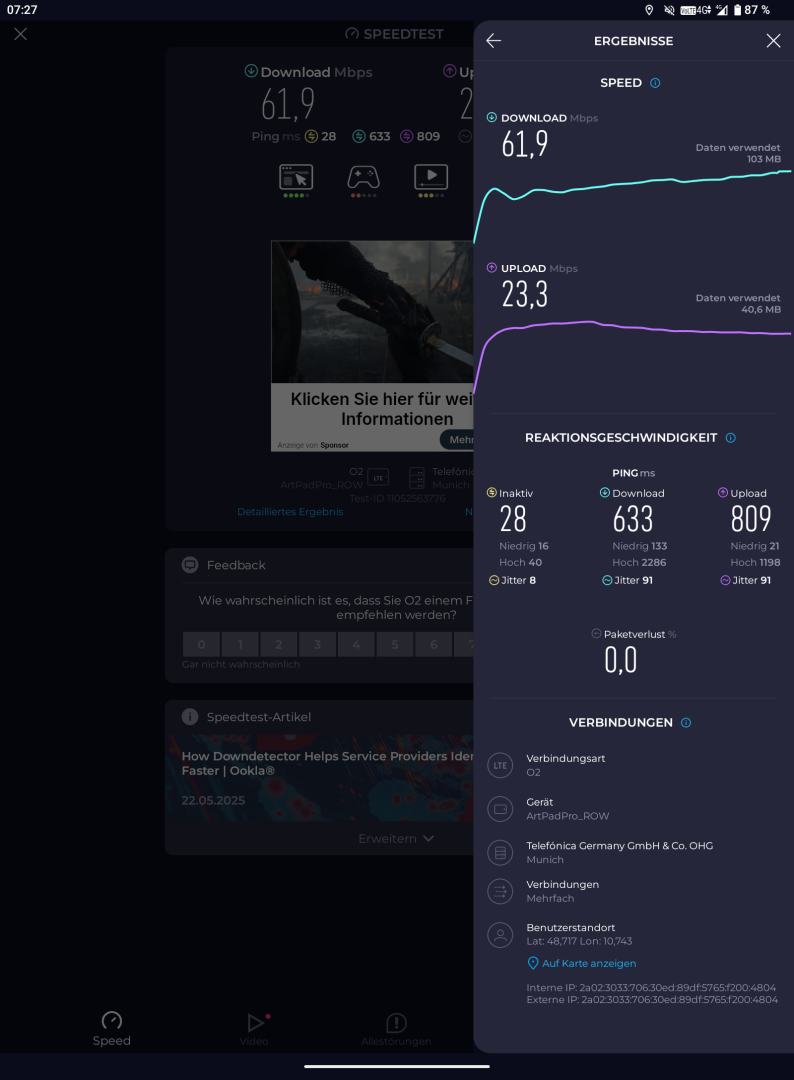Click the Jitter icon under Upload ping
Screen dimensions: 794x1080
click(x=725, y=580)
